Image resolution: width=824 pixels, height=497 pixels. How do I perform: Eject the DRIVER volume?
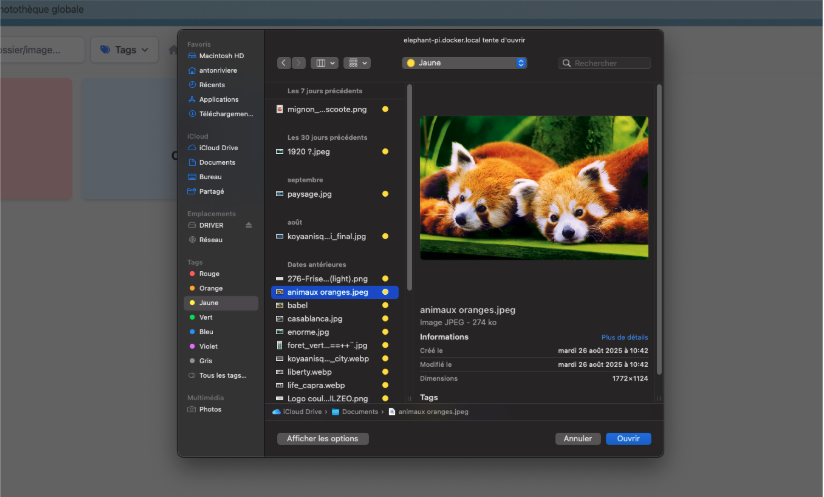[249, 225]
